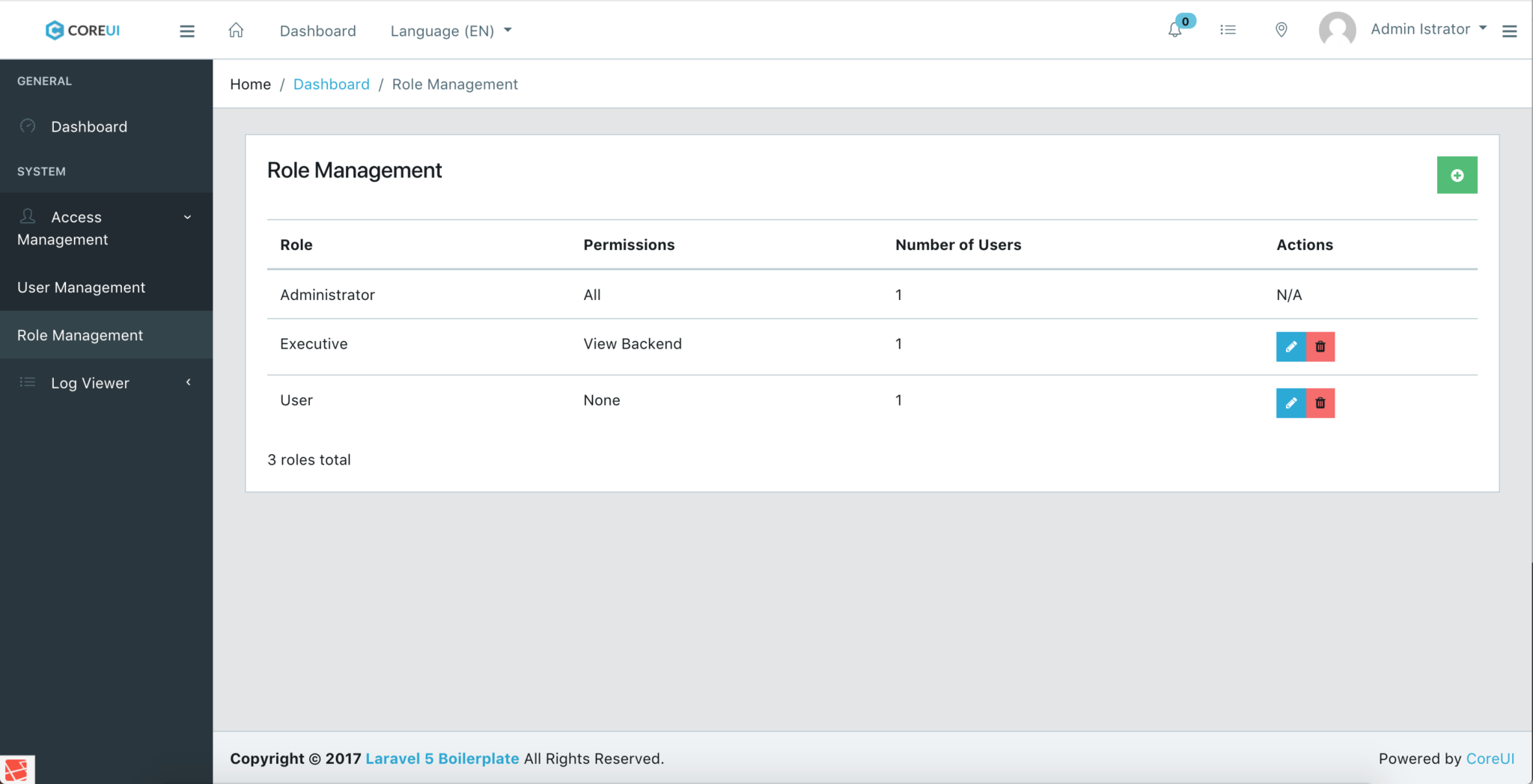Open the notifications bell icon
The height and width of the screenshot is (784, 1533).
(1174, 29)
